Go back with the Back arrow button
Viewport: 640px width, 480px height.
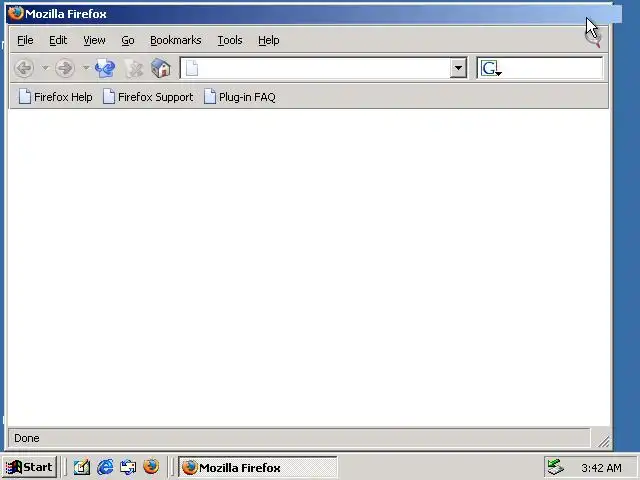[x=24, y=68]
